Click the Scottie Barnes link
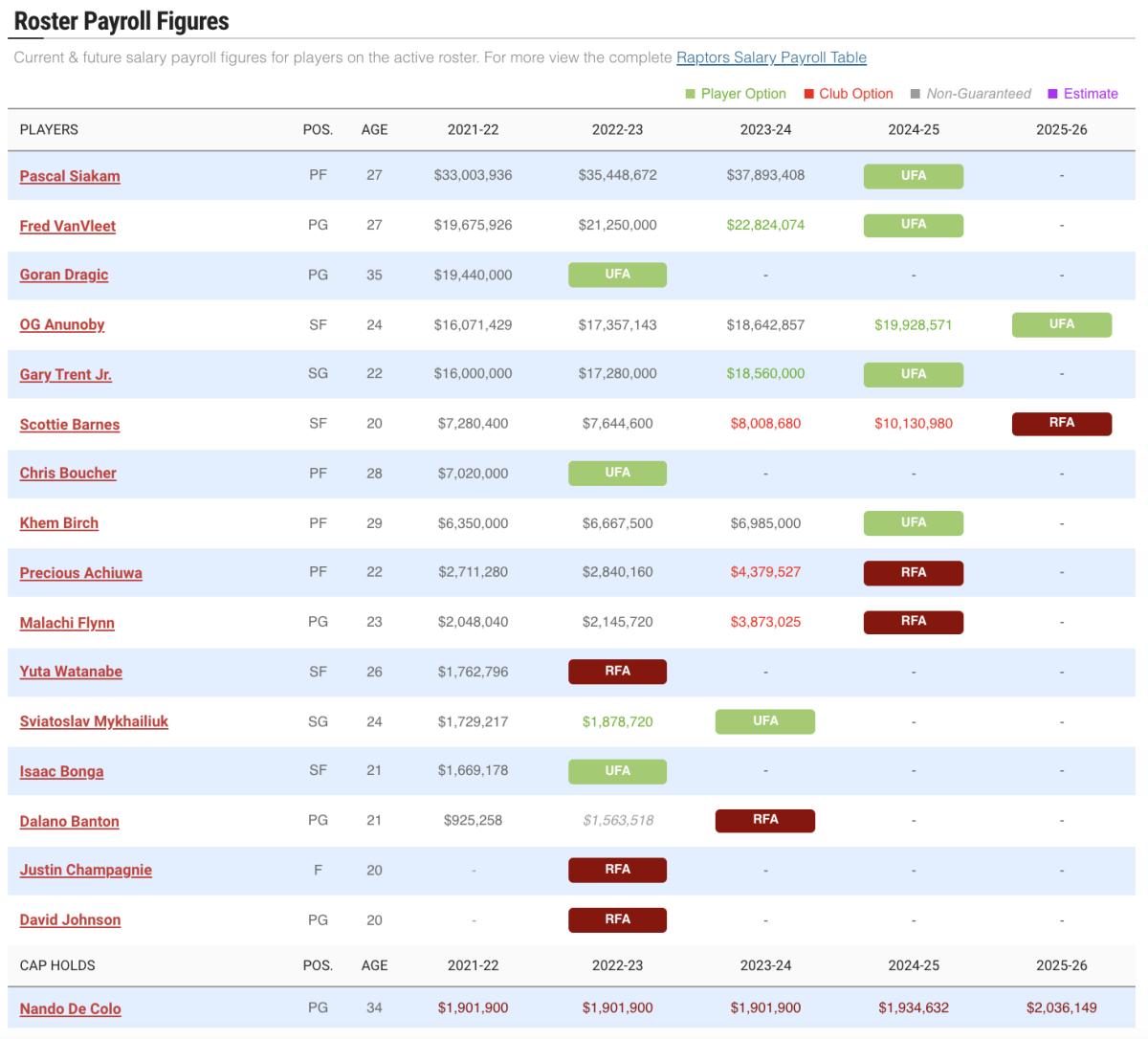The height and width of the screenshot is (1039, 1148). tap(70, 424)
